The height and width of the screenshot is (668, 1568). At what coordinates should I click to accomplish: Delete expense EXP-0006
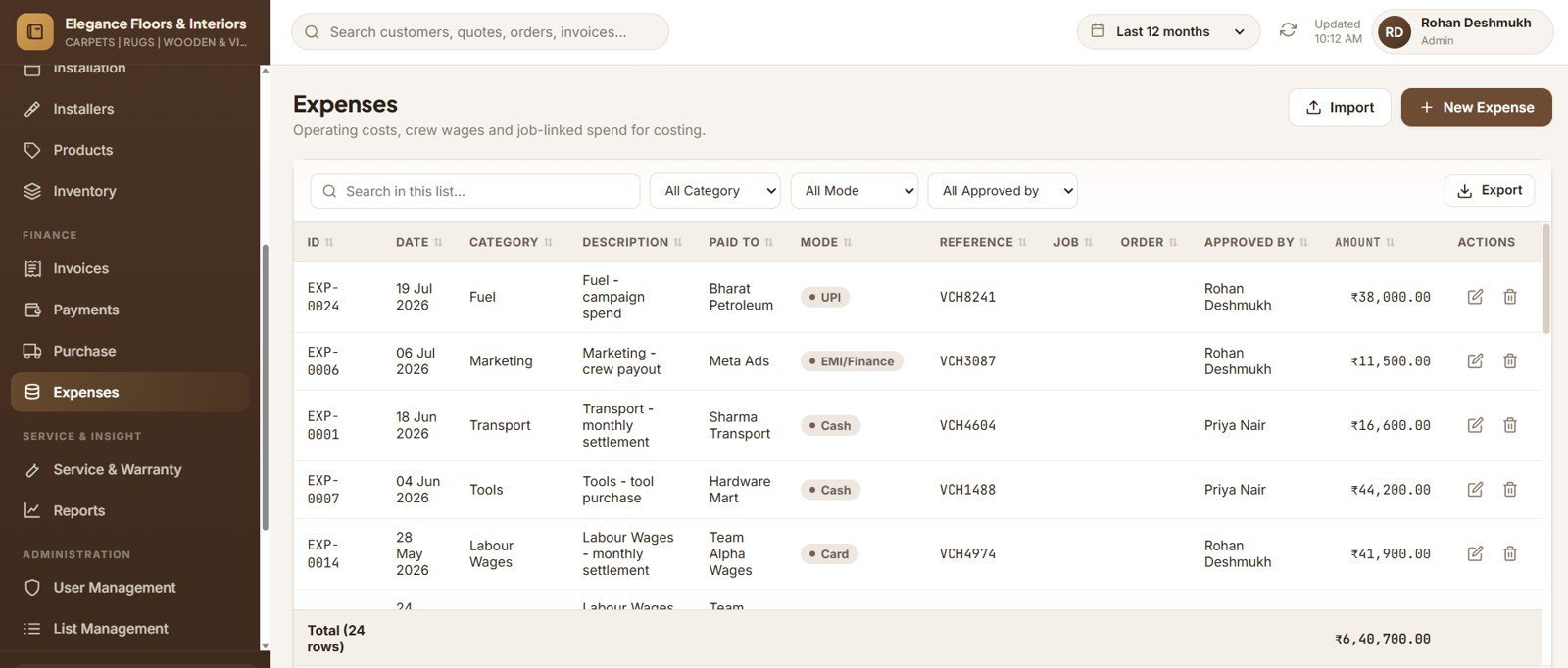click(1510, 360)
